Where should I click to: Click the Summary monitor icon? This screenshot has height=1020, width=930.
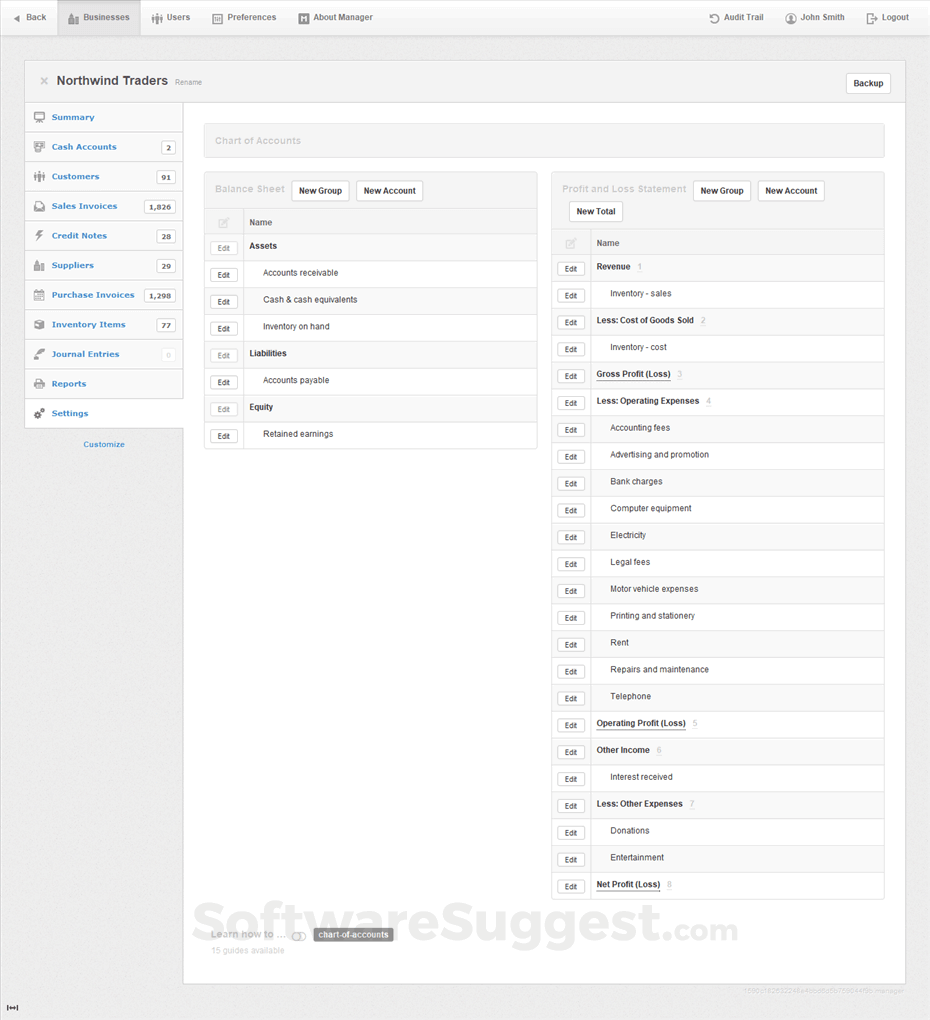(37, 117)
